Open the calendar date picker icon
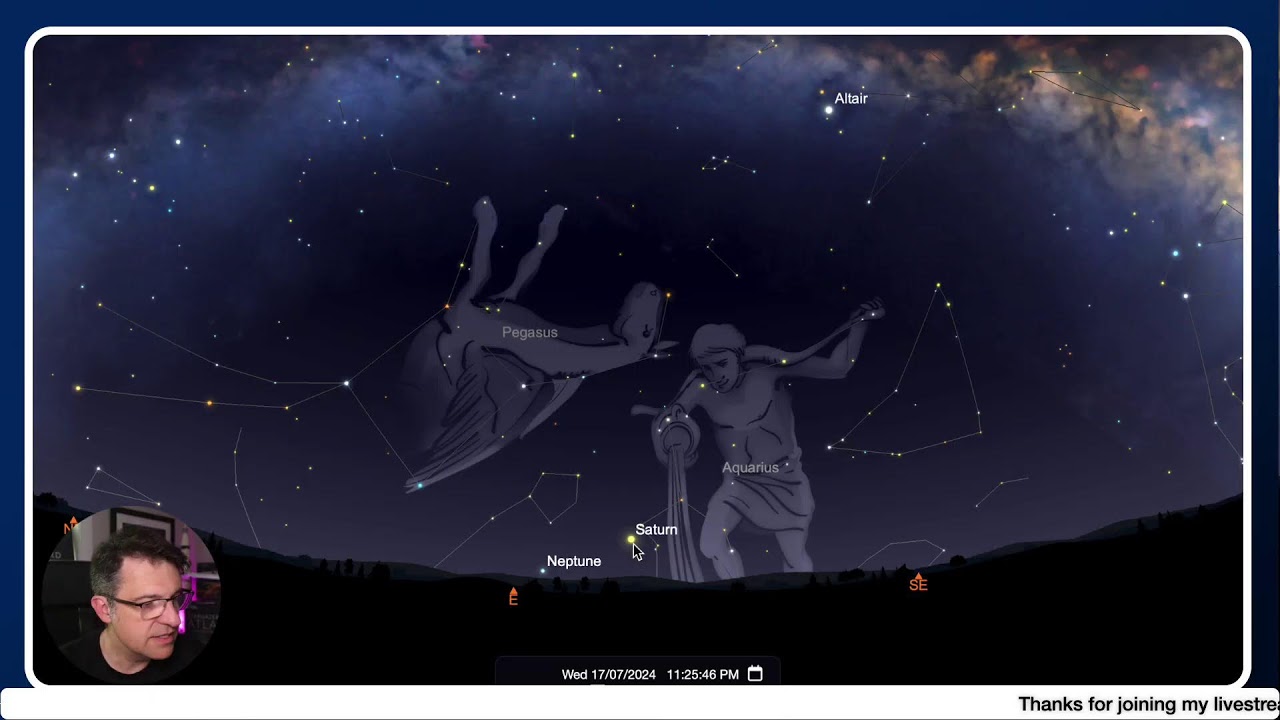This screenshot has height=720, width=1280. coord(755,674)
